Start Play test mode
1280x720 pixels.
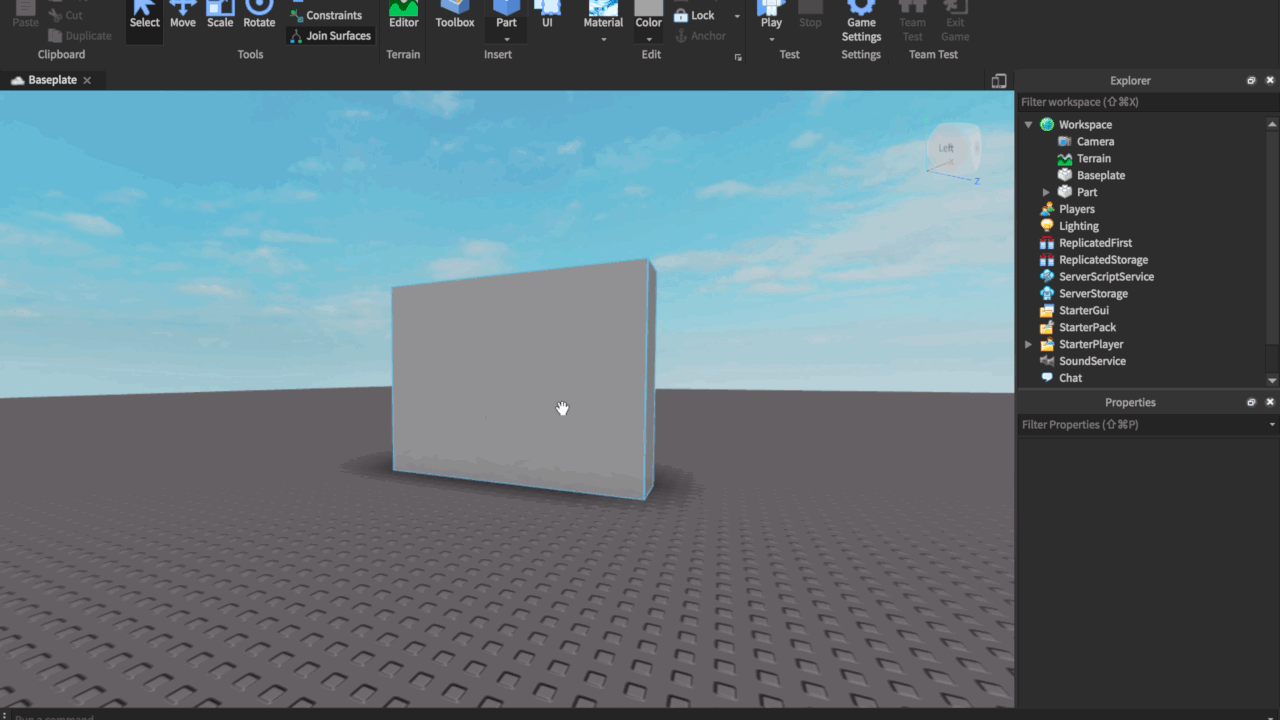771,14
